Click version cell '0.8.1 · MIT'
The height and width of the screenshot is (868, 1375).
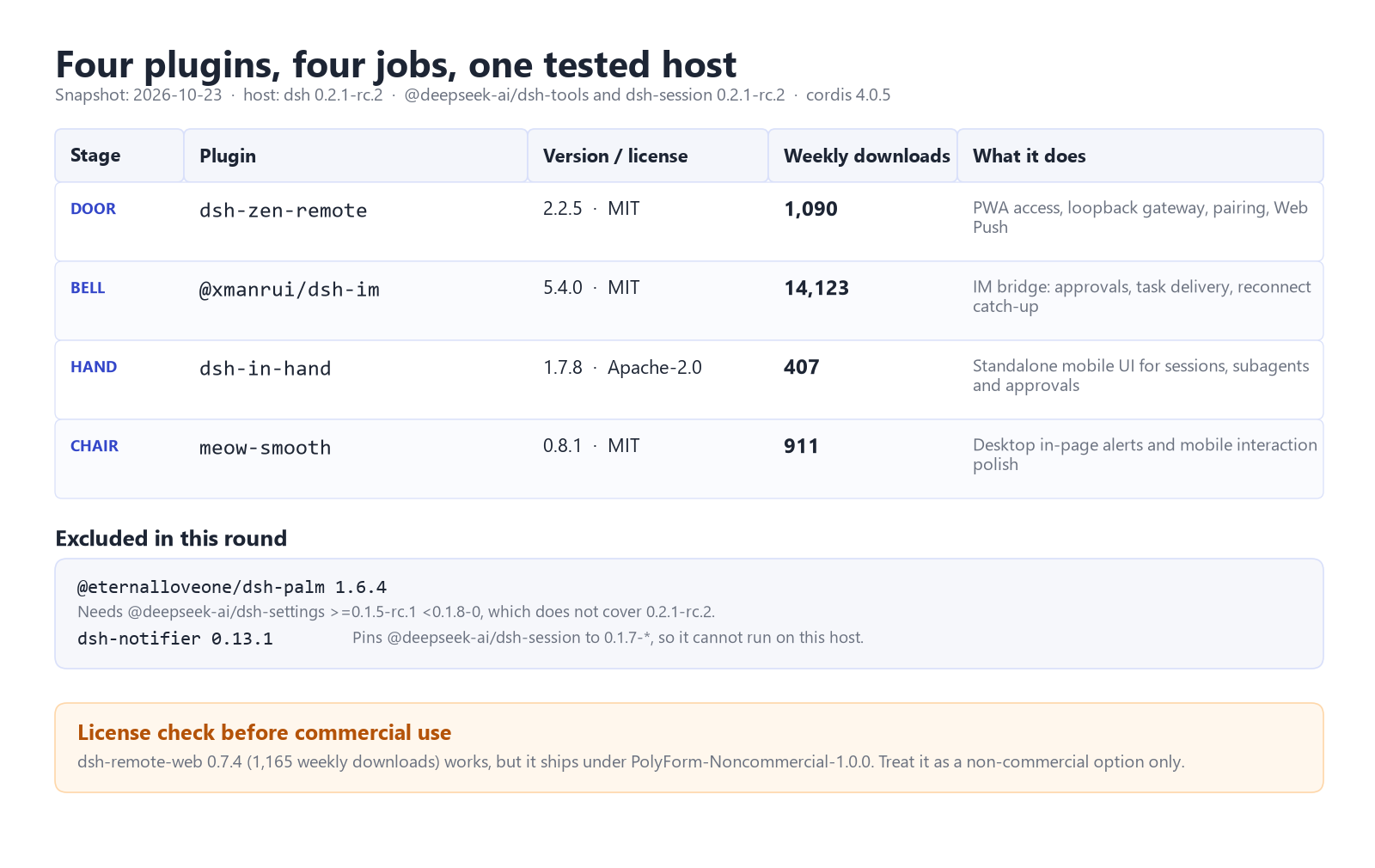click(x=591, y=446)
